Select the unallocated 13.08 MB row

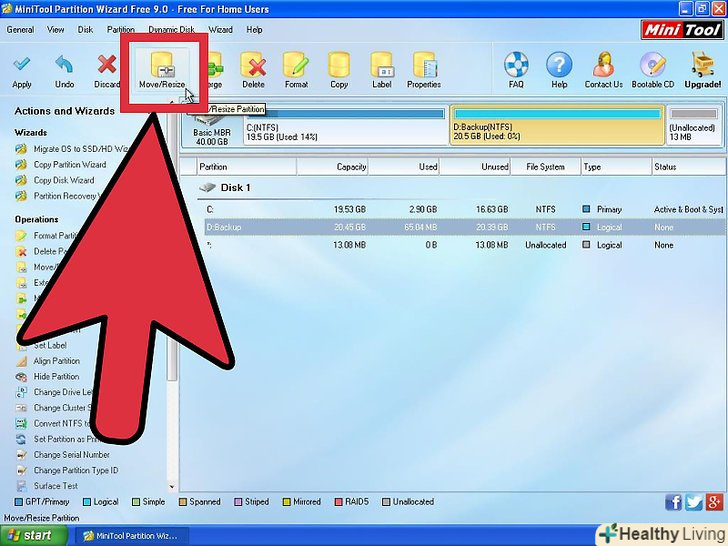coord(464,245)
